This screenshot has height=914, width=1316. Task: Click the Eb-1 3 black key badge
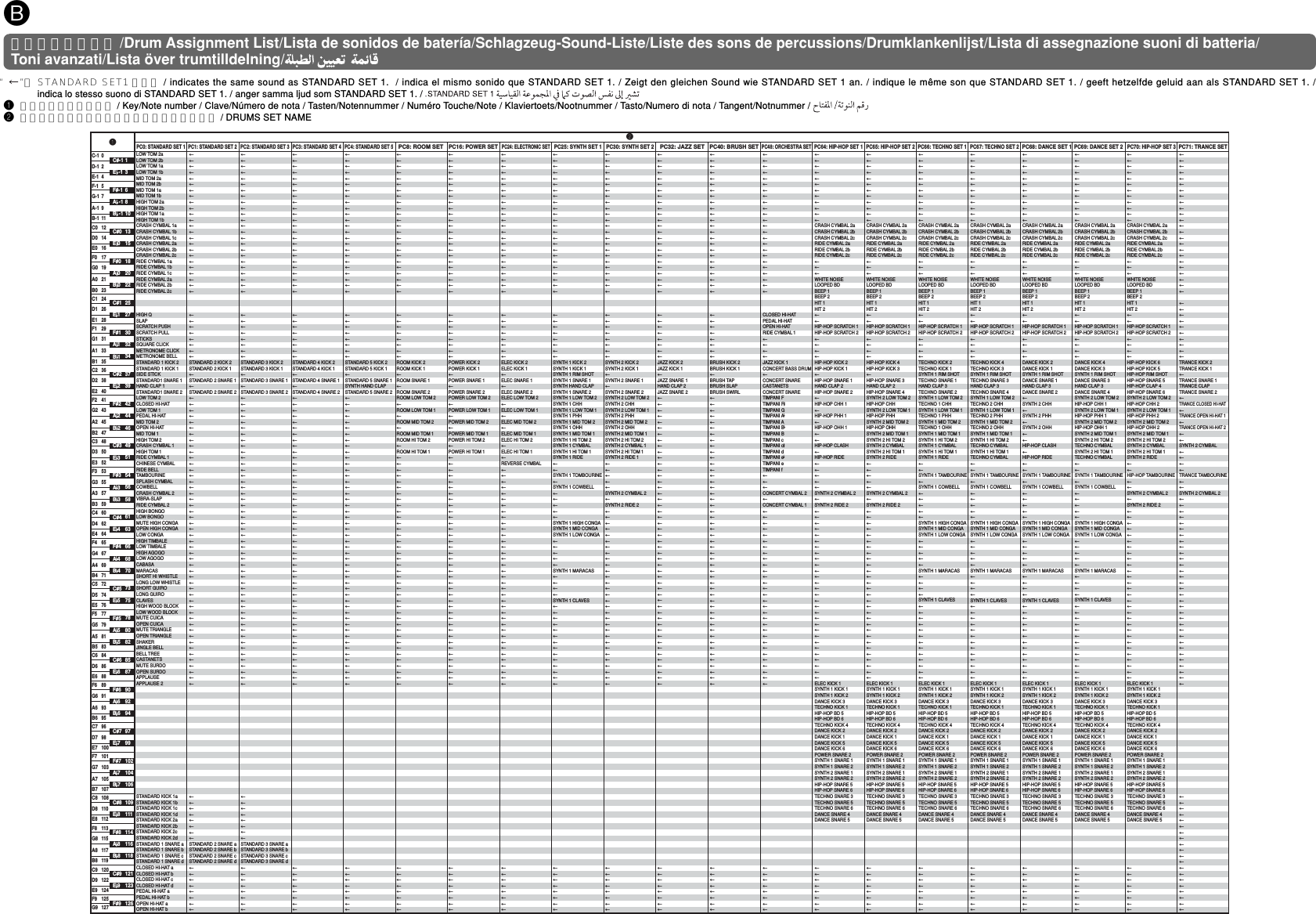[x=121, y=172]
